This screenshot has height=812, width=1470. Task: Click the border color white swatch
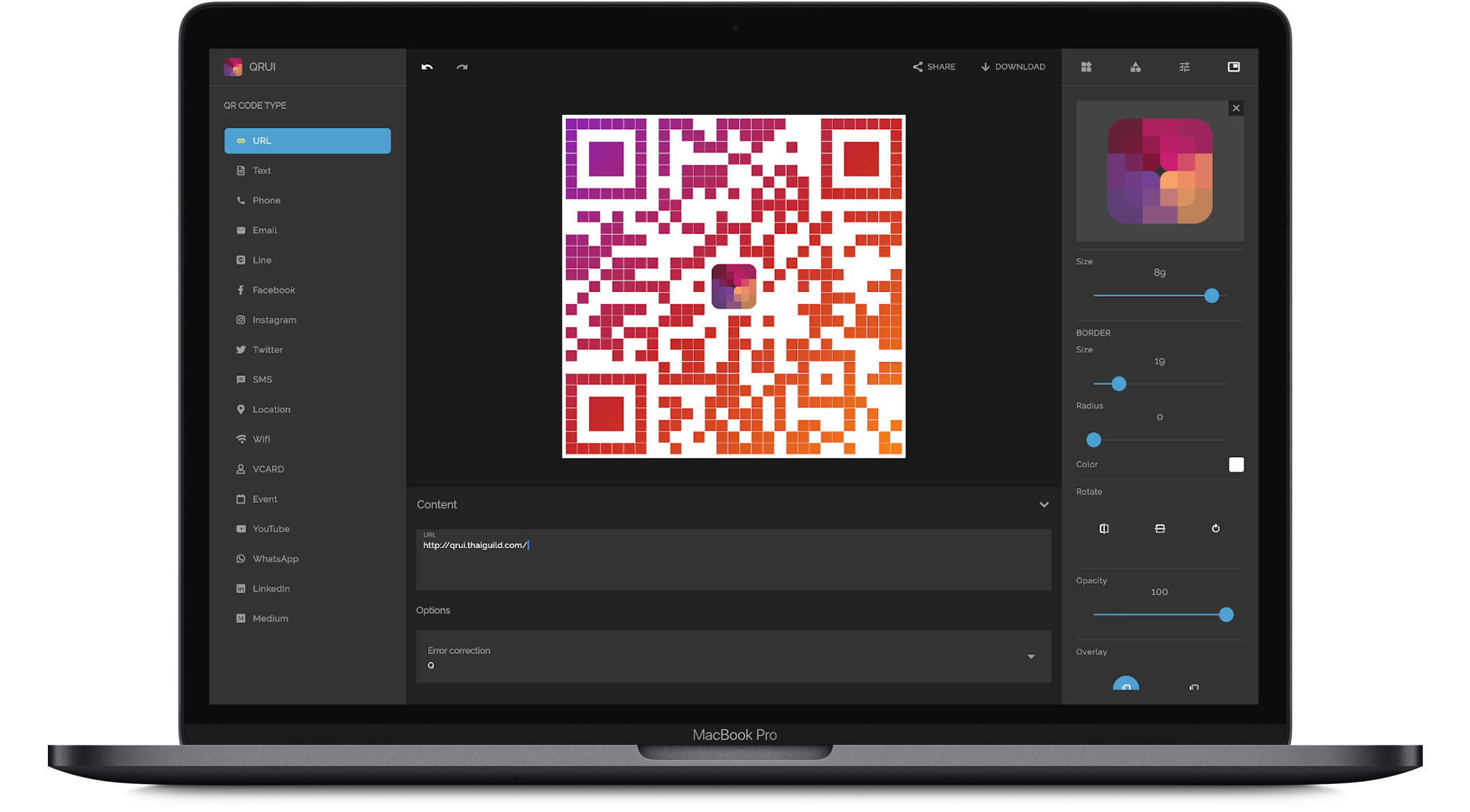[x=1236, y=463]
